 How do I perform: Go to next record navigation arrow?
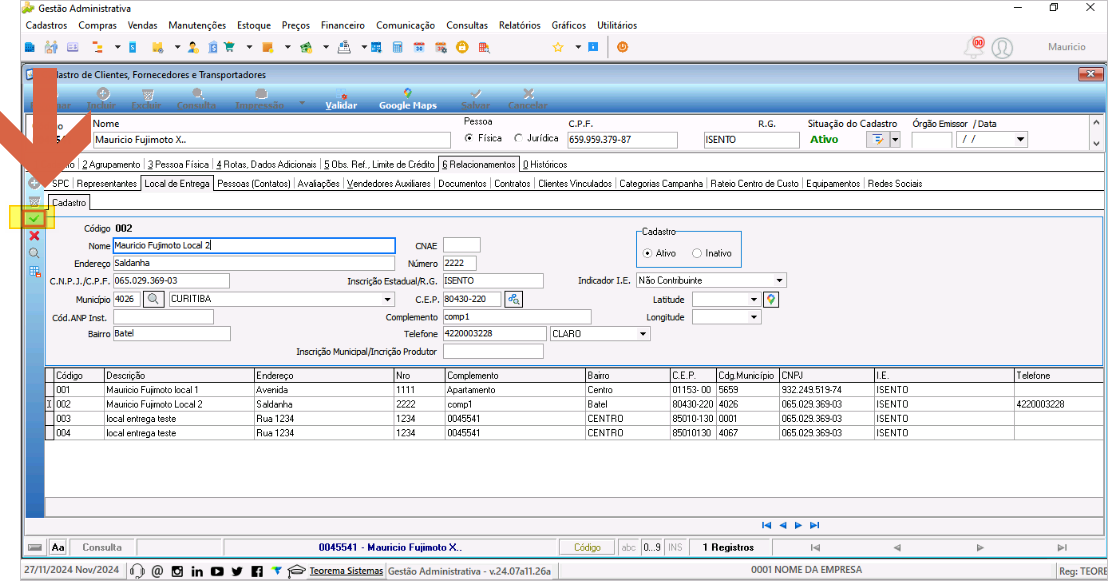pyautogui.click(x=799, y=525)
